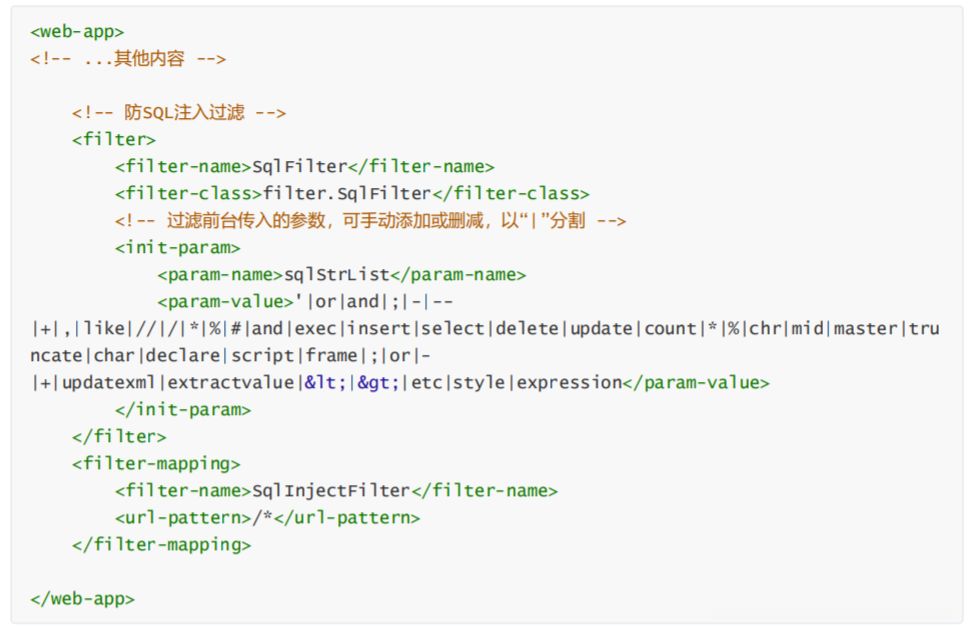Click the closing filter tag
The height and width of the screenshot is (626, 968).
pyautogui.click(x=118, y=437)
